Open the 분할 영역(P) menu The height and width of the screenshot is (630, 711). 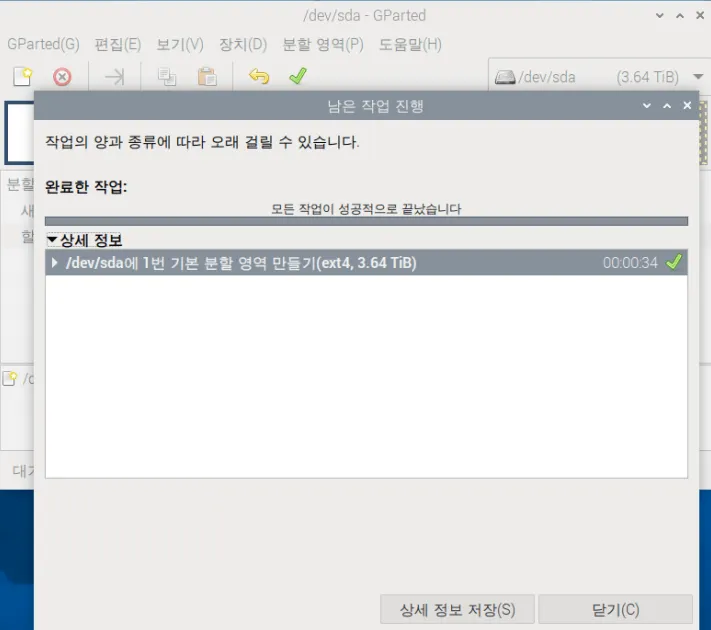coord(323,44)
